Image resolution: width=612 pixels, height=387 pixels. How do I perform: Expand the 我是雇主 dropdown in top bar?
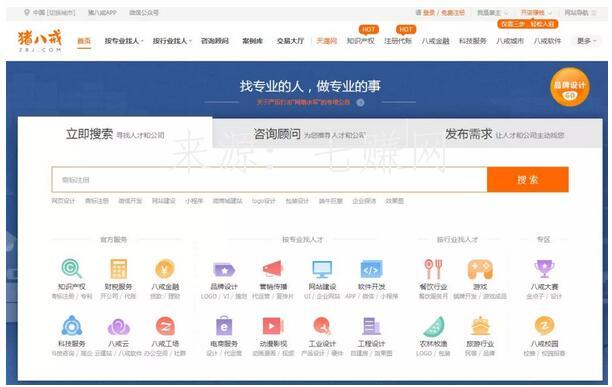(492, 13)
